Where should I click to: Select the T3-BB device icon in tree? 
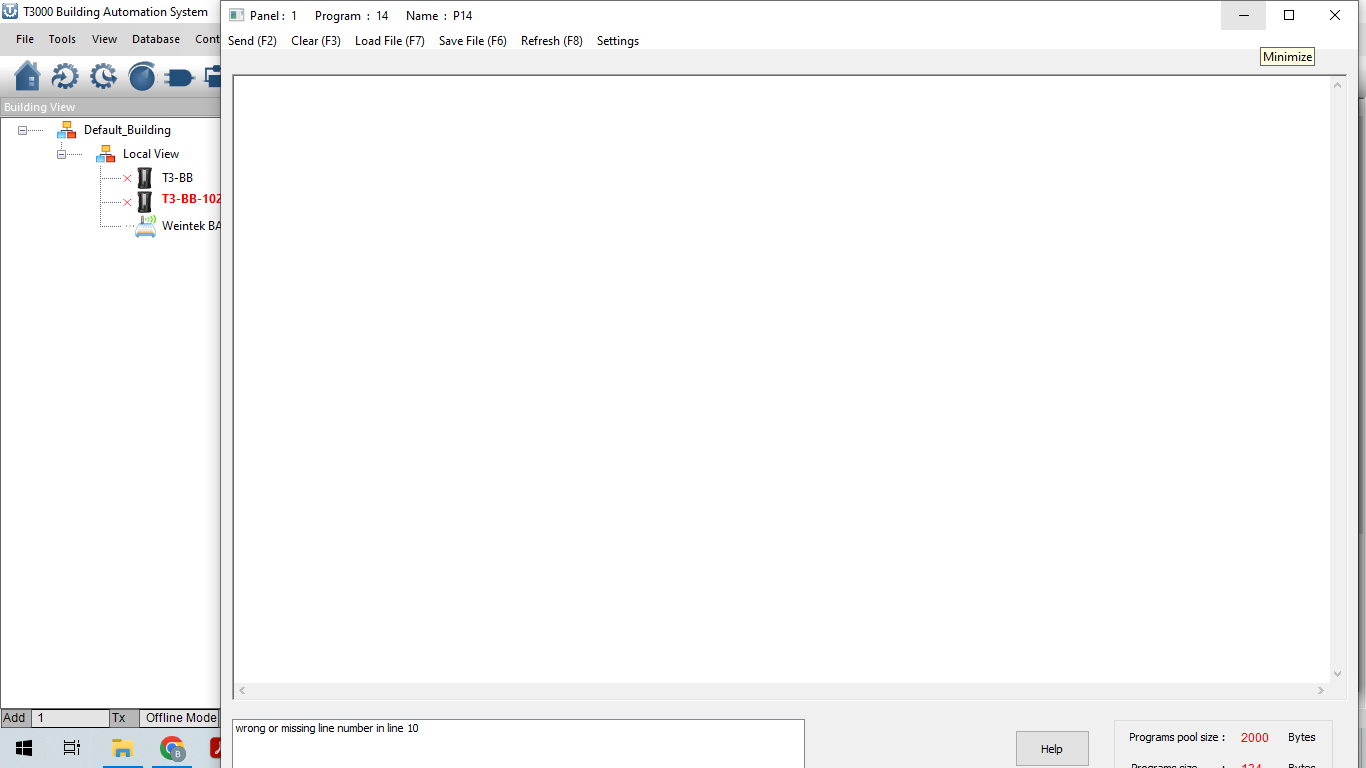click(x=145, y=178)
